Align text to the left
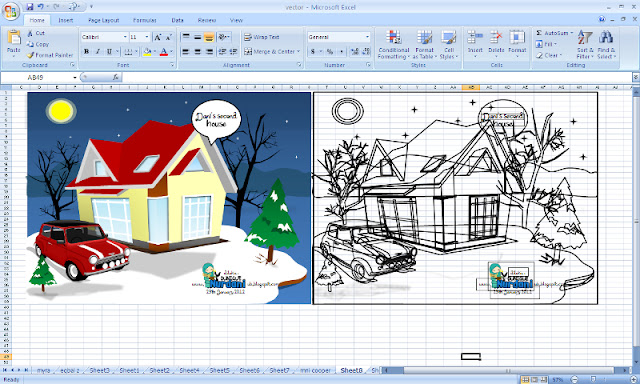This screenshot has height=384, width=640. 186,51
